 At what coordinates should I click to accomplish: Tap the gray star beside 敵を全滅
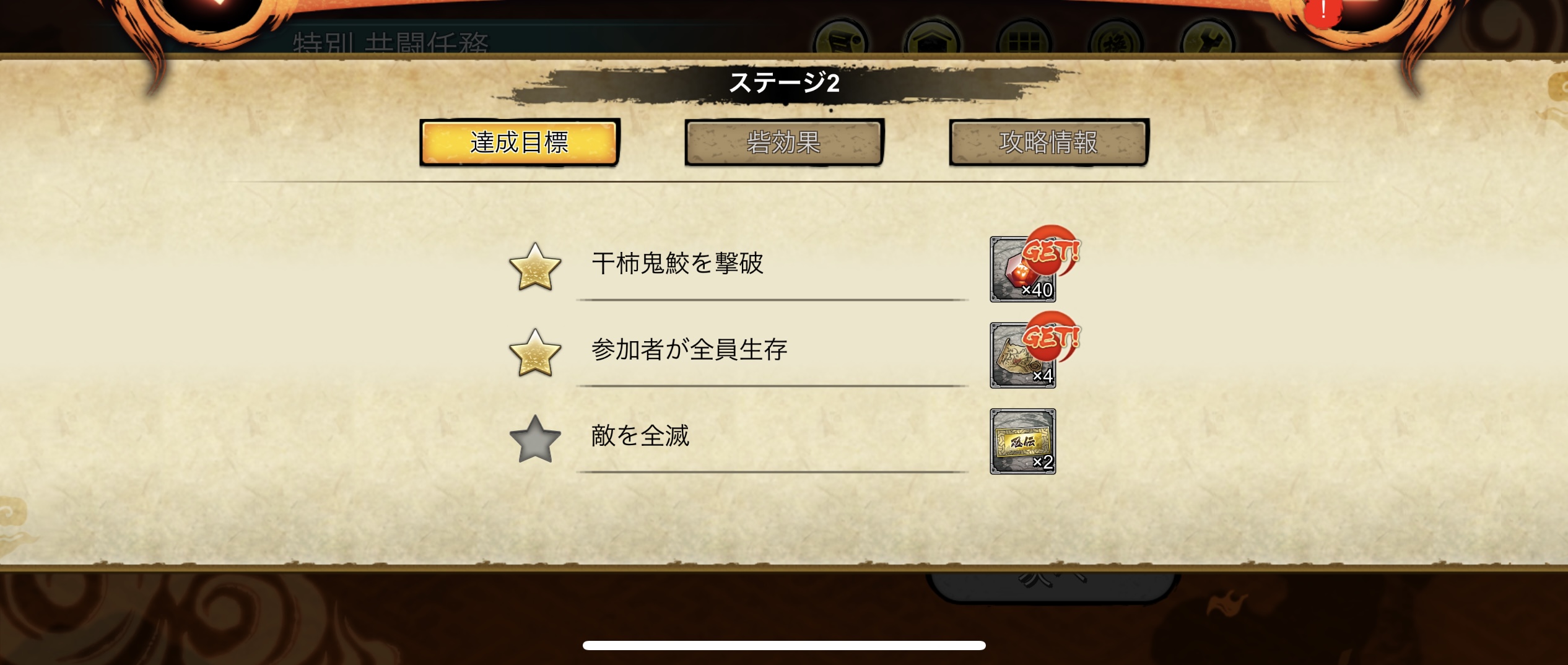(535, 439)
